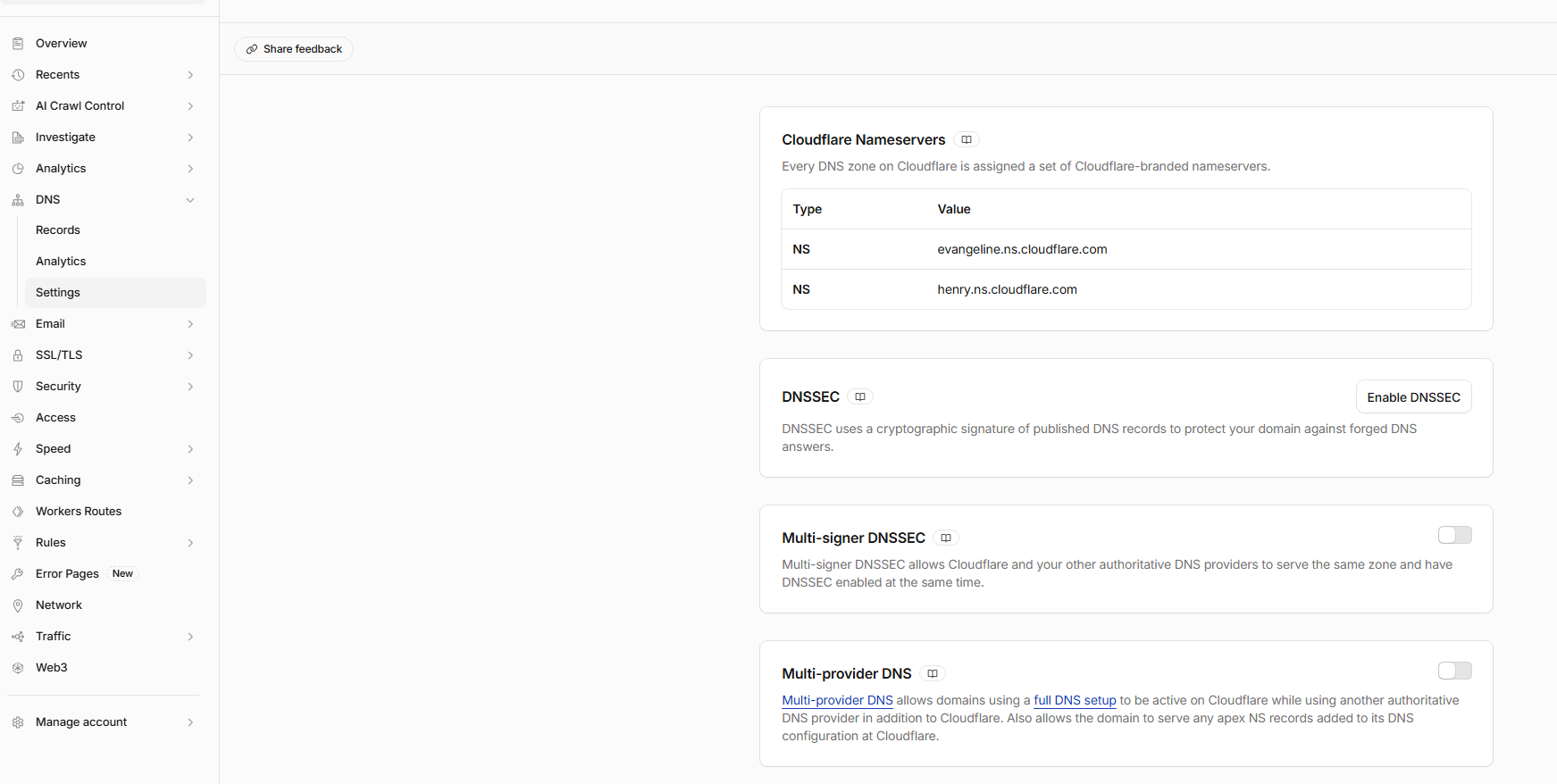Screen dimensions: 1557x784
Task: Expand the Rules chevron
Action: (190, 543)
